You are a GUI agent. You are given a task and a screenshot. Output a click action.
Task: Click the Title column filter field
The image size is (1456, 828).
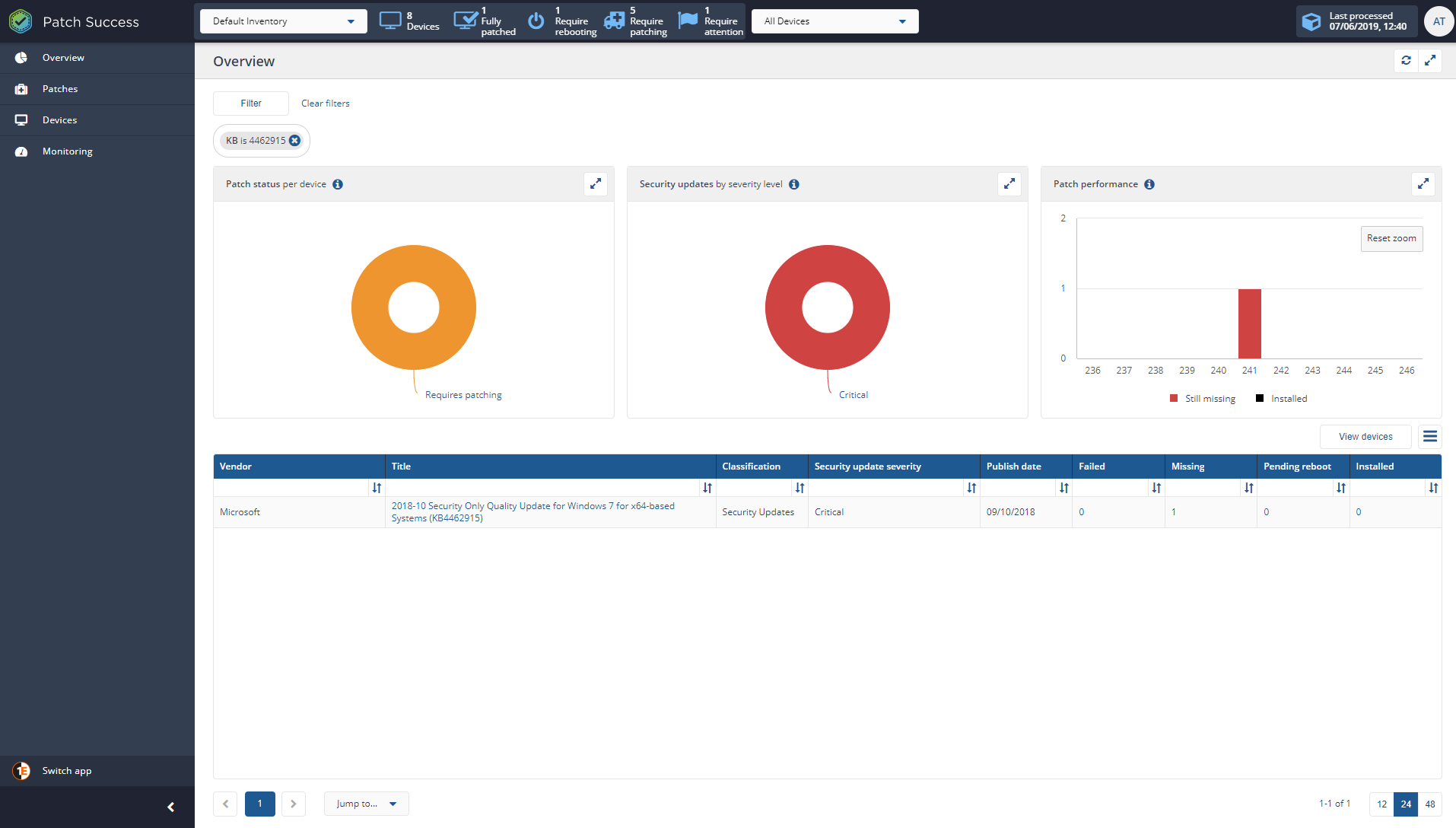pyautogui.click(x=543, y=488)
